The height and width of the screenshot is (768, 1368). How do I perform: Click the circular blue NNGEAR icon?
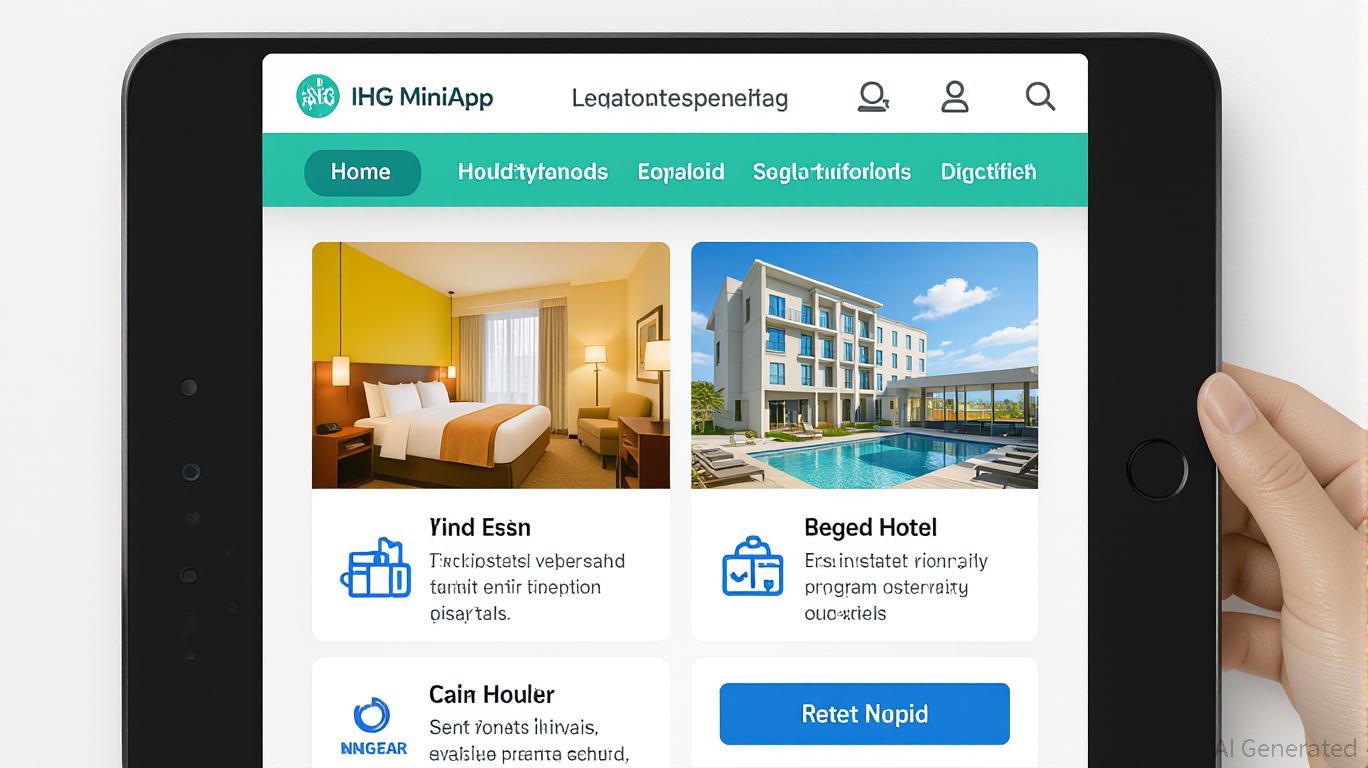click(x=372, y=716)
